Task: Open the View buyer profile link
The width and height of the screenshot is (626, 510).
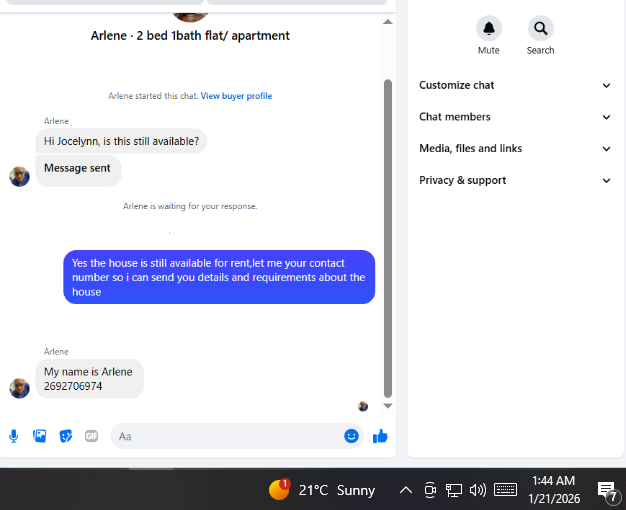Action: click(x=236, y=96)
